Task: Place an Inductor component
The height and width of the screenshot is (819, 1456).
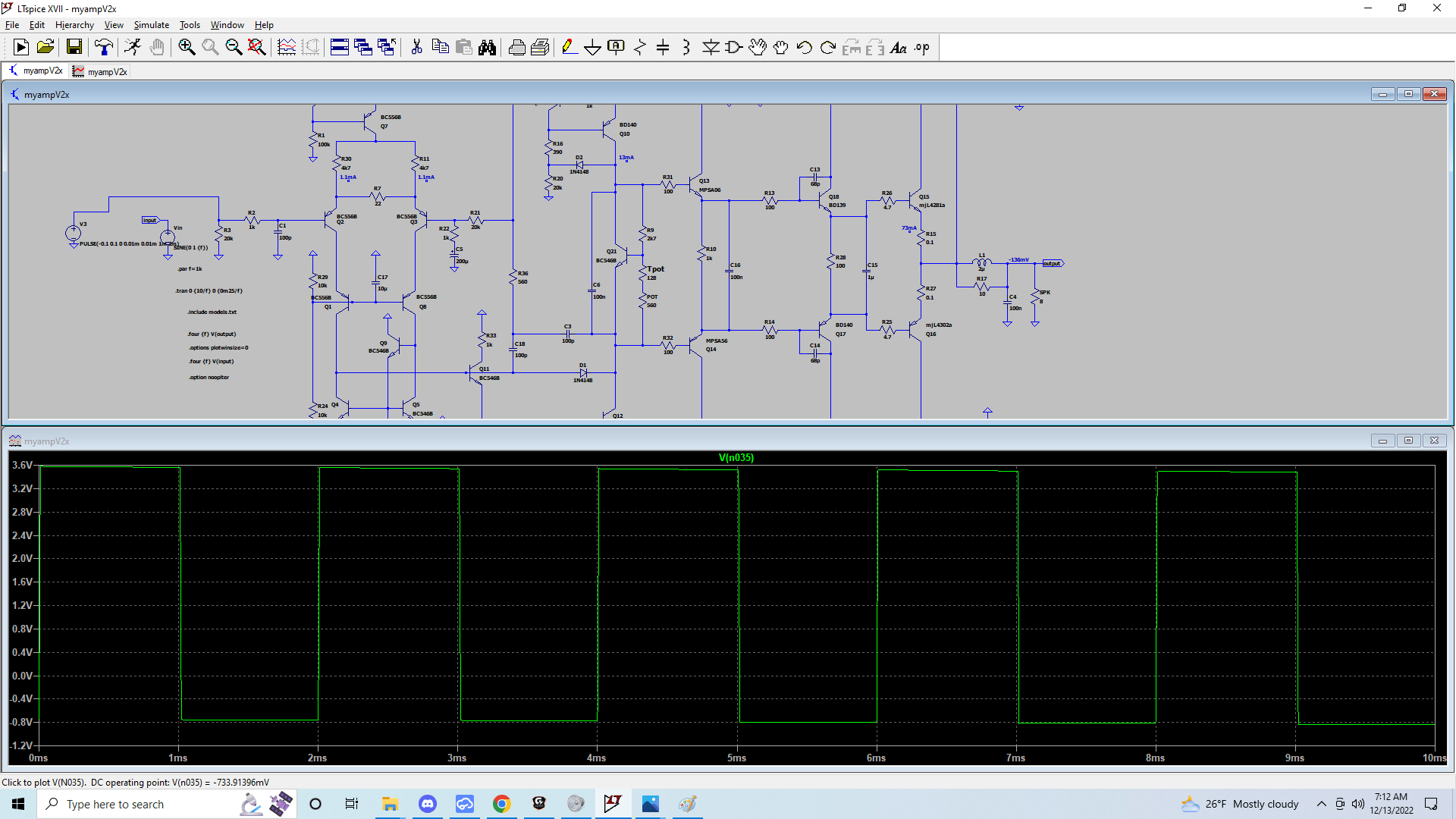Action: pyautogui.click(x=686, y=48)
